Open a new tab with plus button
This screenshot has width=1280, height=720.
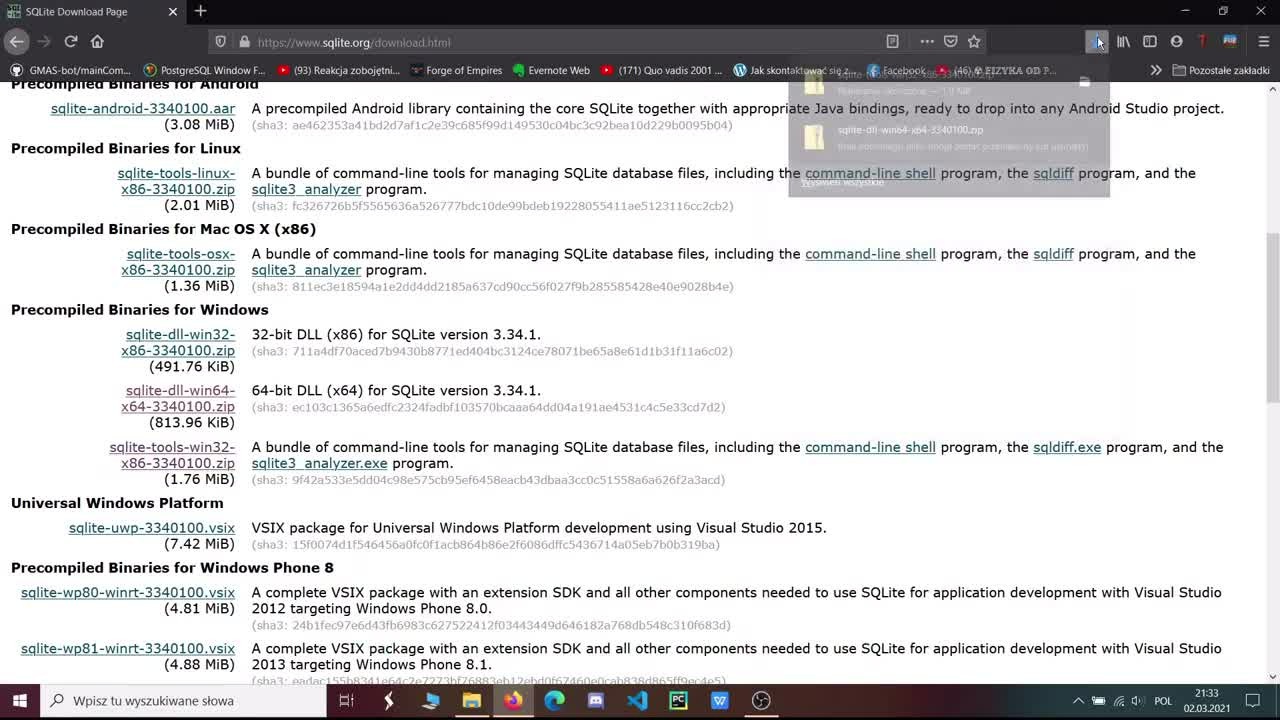pos(201,11)
